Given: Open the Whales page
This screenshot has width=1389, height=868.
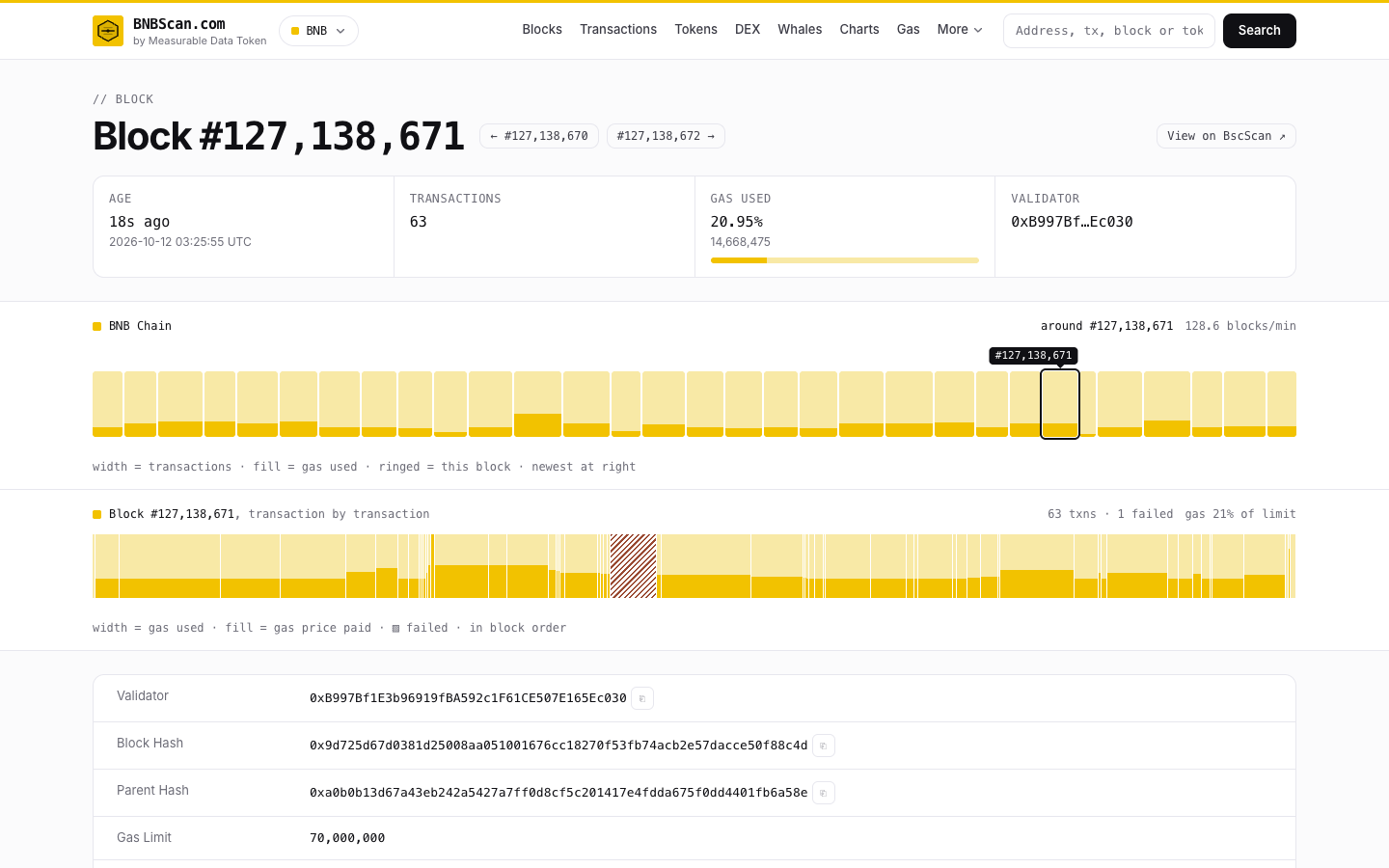Looking at the screenshot, I should [x=800, y=30].
